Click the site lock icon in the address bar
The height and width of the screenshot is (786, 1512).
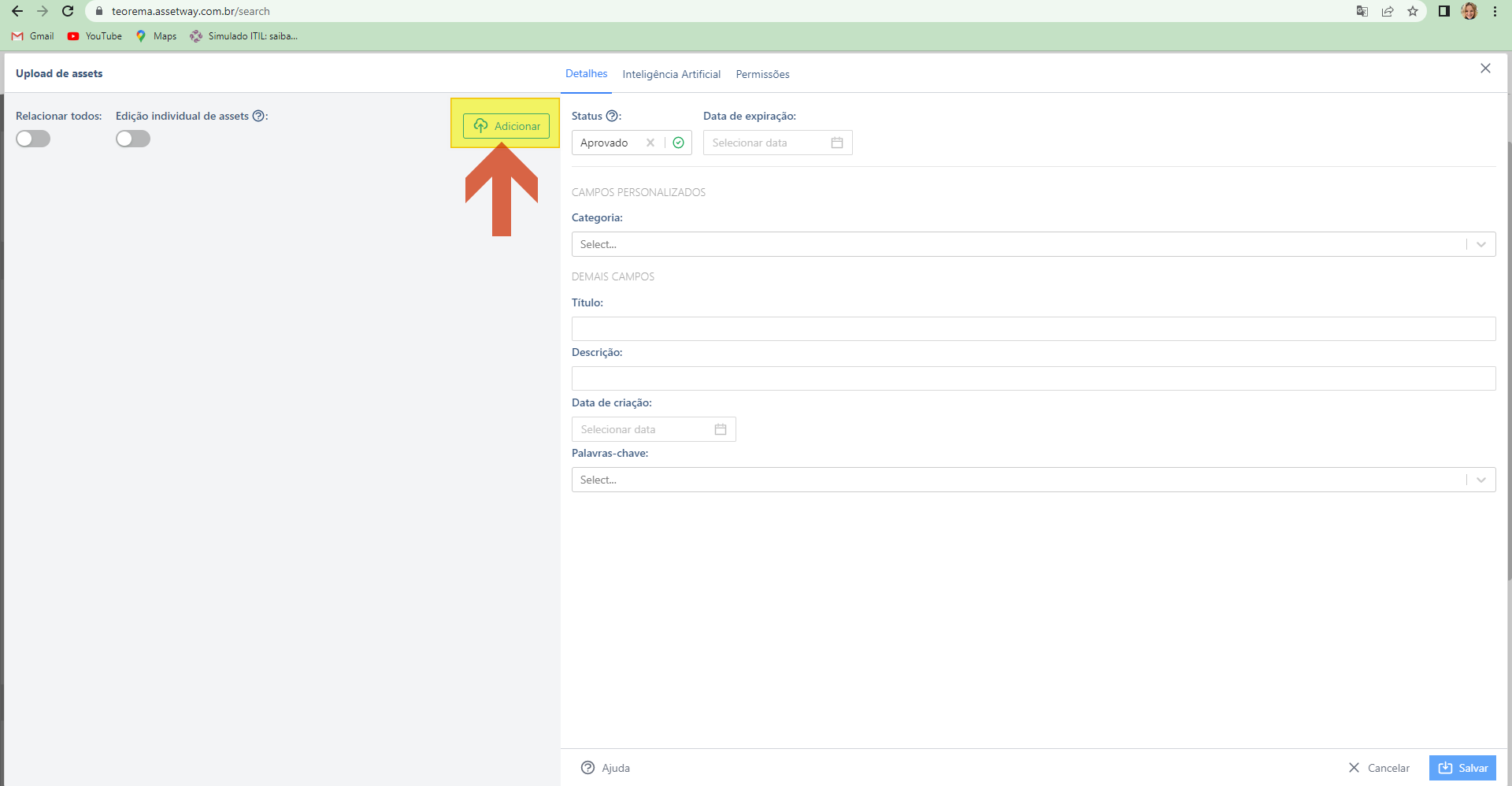(99, 11)
